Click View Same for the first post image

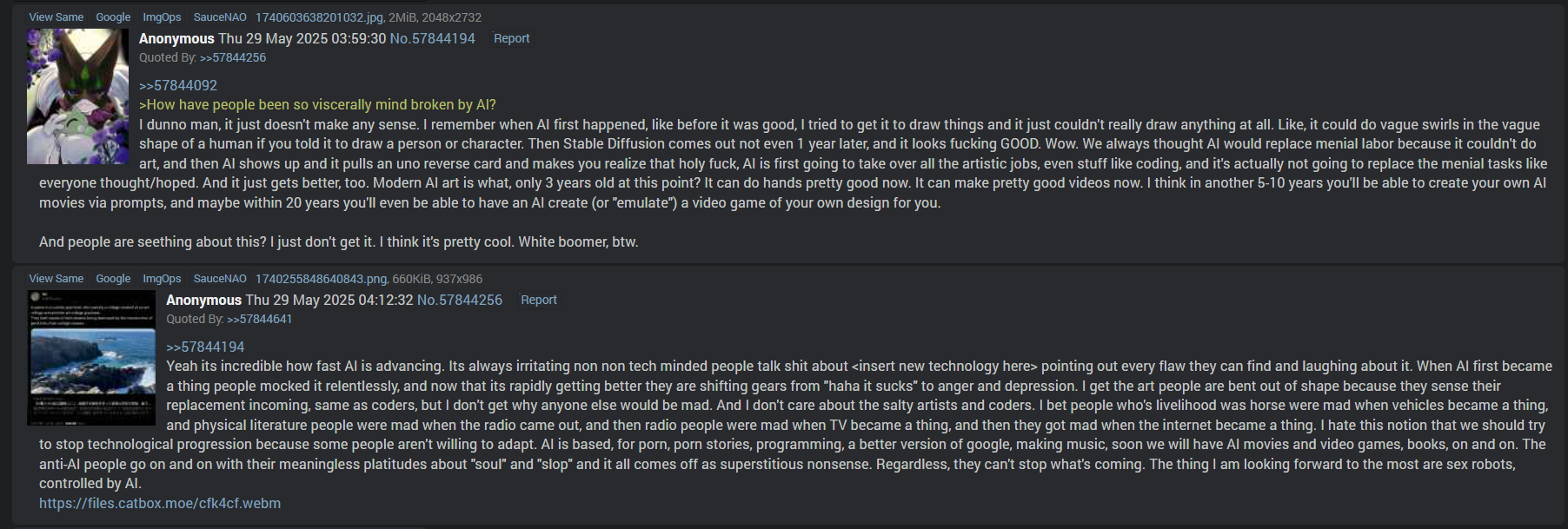point(56,17)
